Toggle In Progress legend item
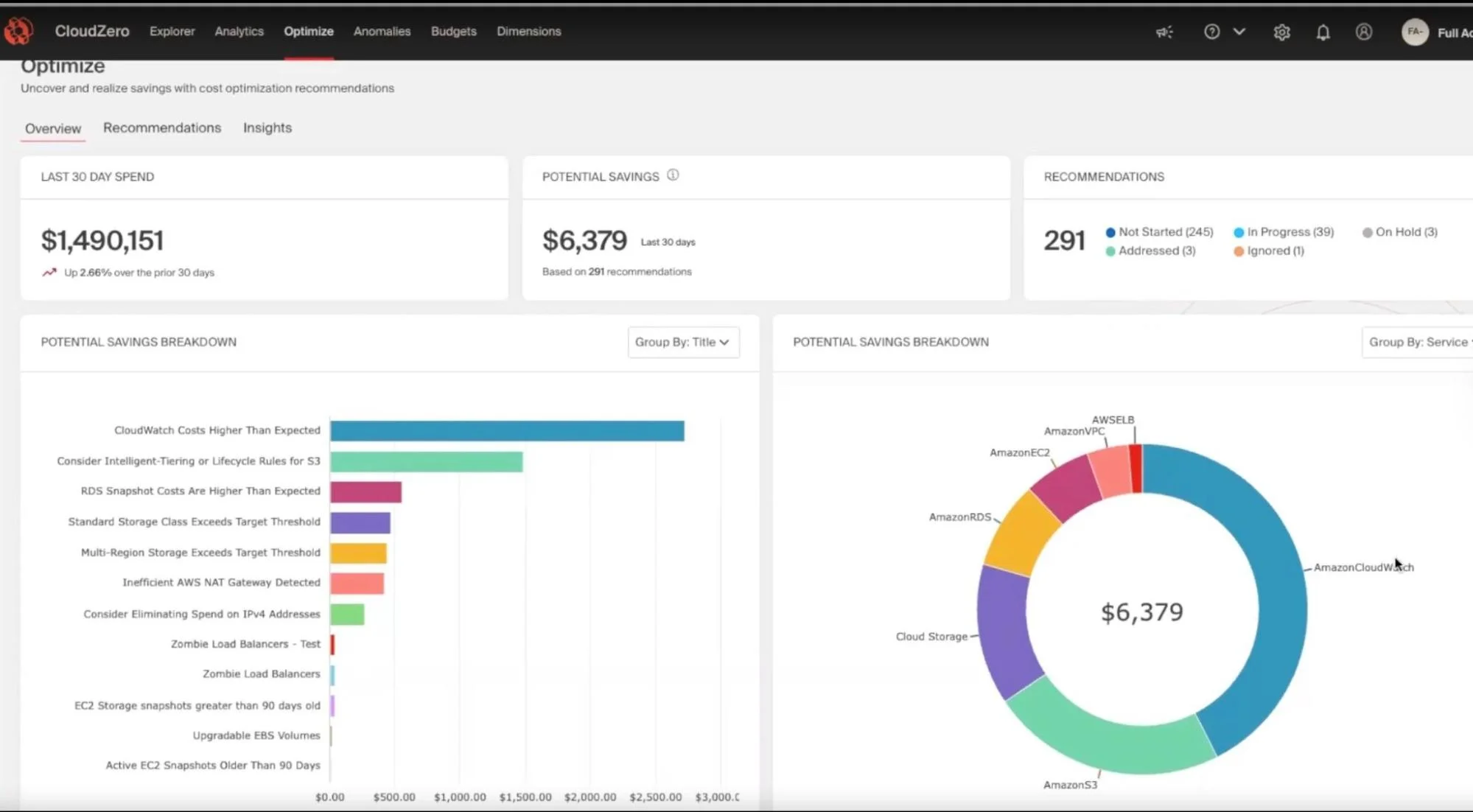The height and width of the screenshot is (812, 1473). [1284, 232]
